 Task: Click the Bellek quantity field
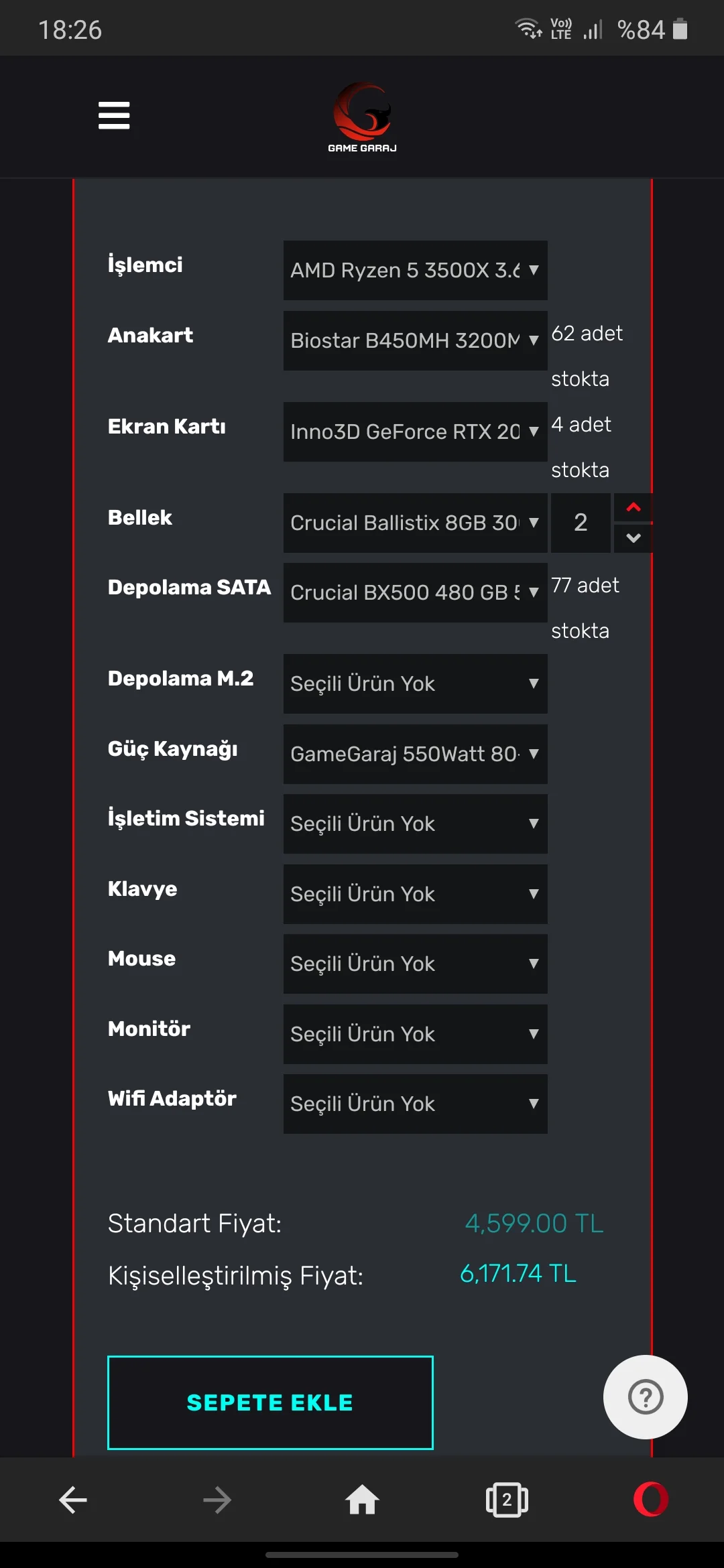click(x=581, y=523)
